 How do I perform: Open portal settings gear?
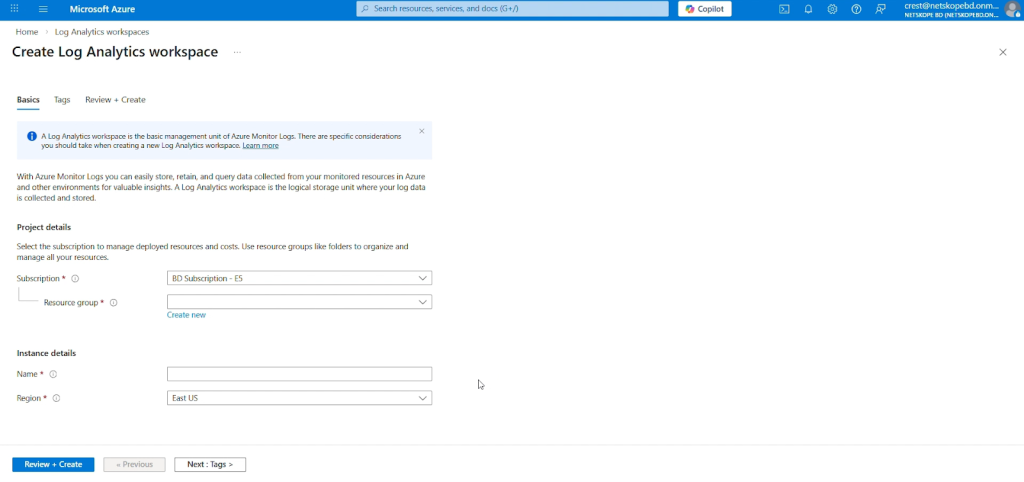click(x=832, y=9)
